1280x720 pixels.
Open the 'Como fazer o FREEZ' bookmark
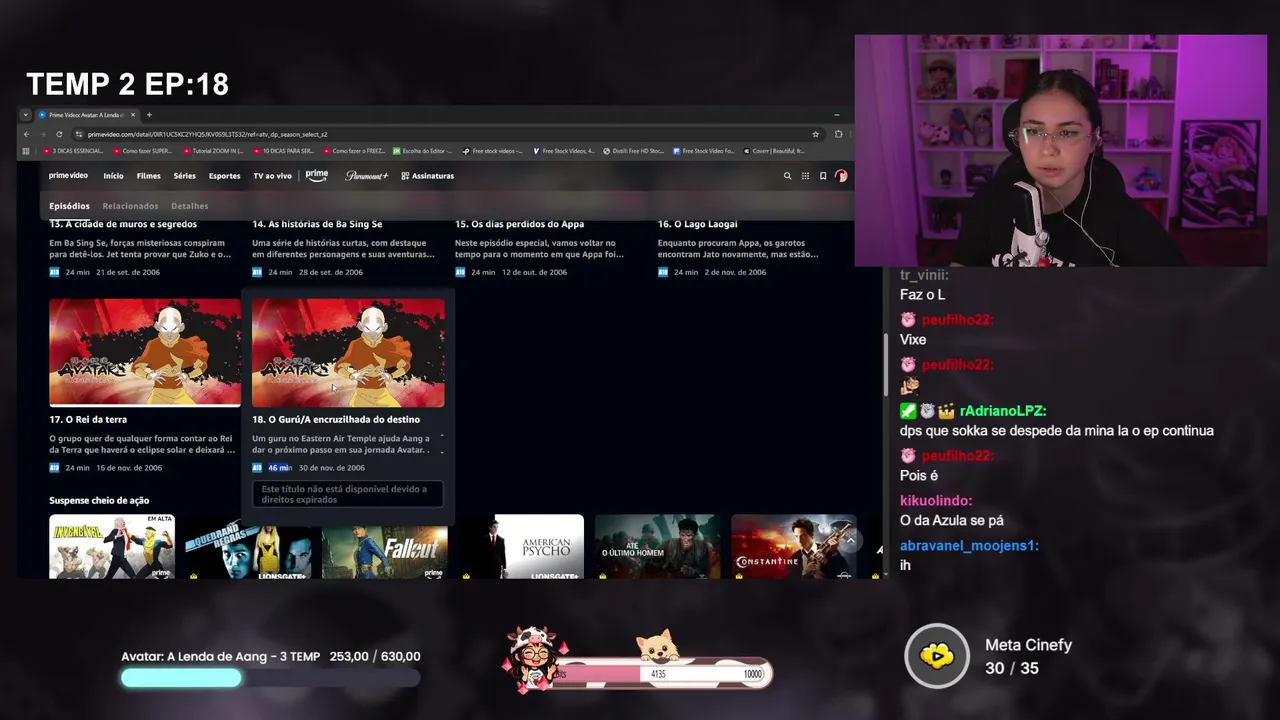point(354,151)
